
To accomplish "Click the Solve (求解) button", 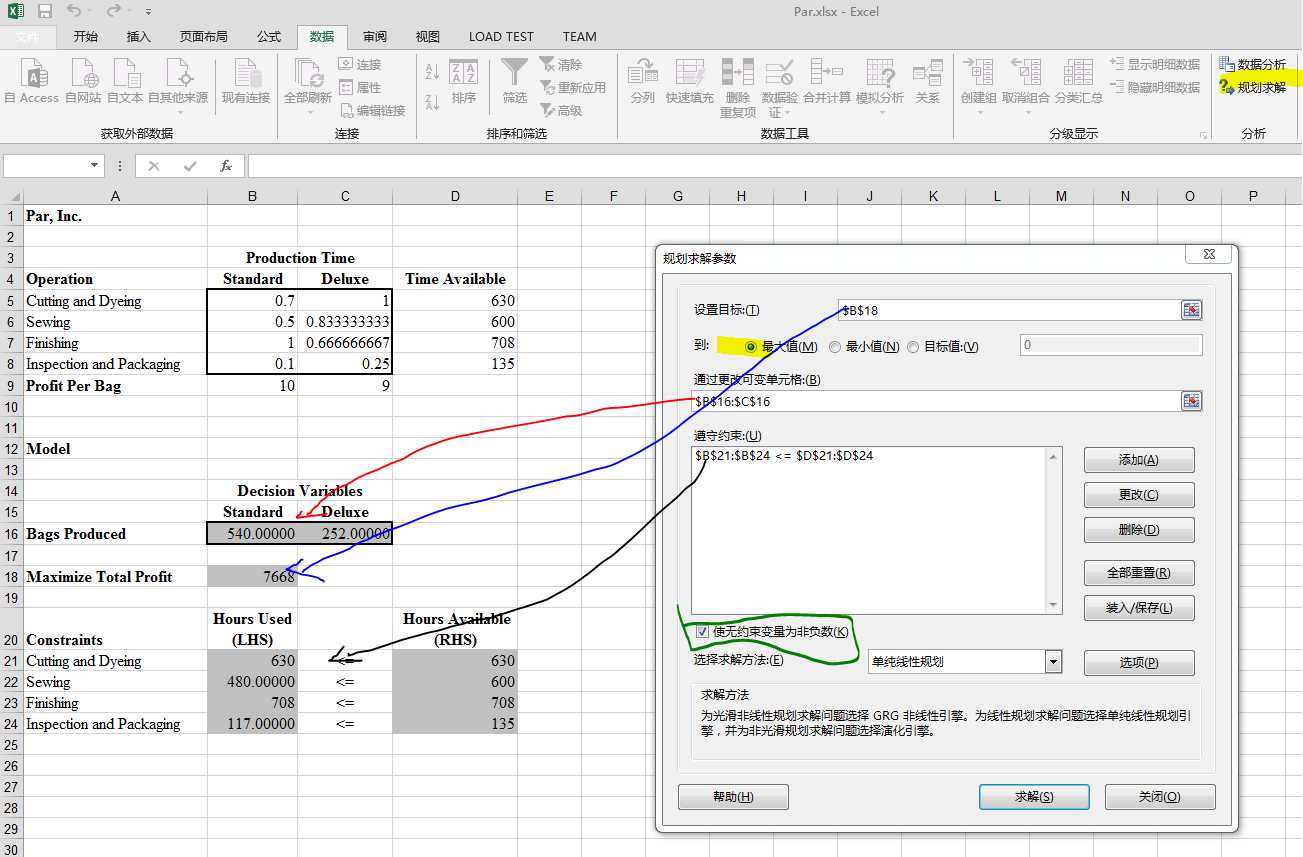I will 1034,797.
